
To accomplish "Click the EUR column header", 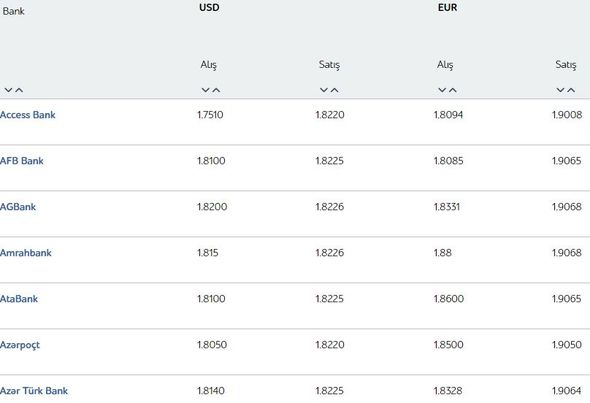I will (x=447, y=8).
